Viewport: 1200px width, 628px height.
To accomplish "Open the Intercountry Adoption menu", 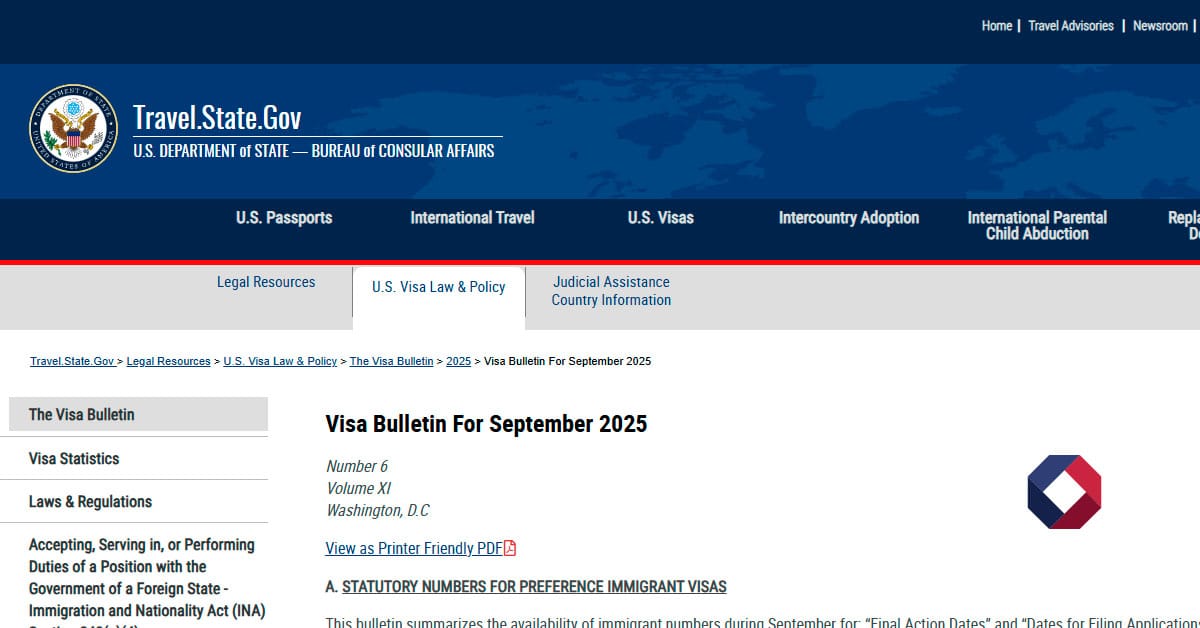I will click(848, 218).
